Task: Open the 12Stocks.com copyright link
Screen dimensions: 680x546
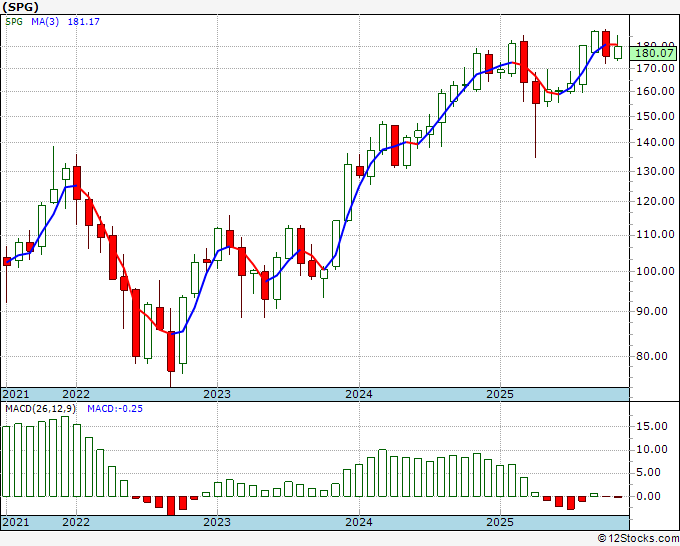Action: pyautogui.click(x=638, y=539)
